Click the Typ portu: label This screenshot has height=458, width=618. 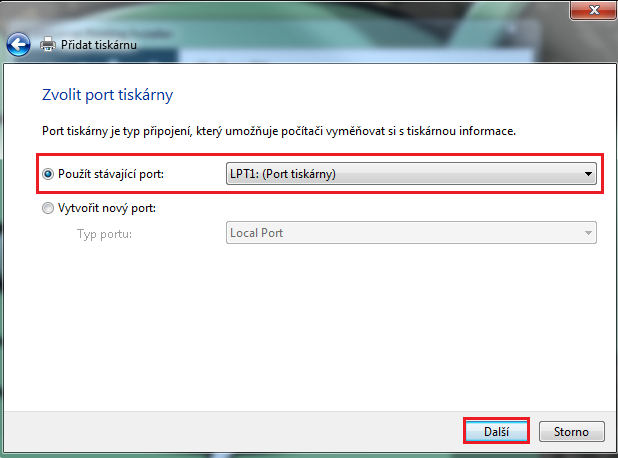[104, 234]
